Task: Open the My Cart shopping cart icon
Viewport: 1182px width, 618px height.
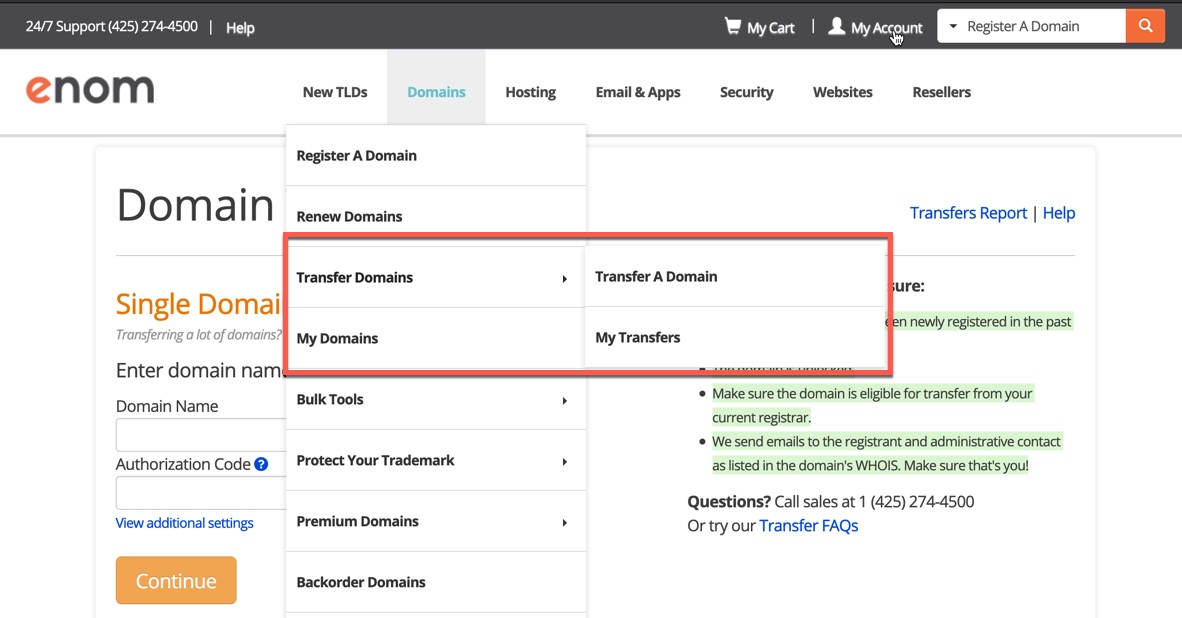Action: 735,26
